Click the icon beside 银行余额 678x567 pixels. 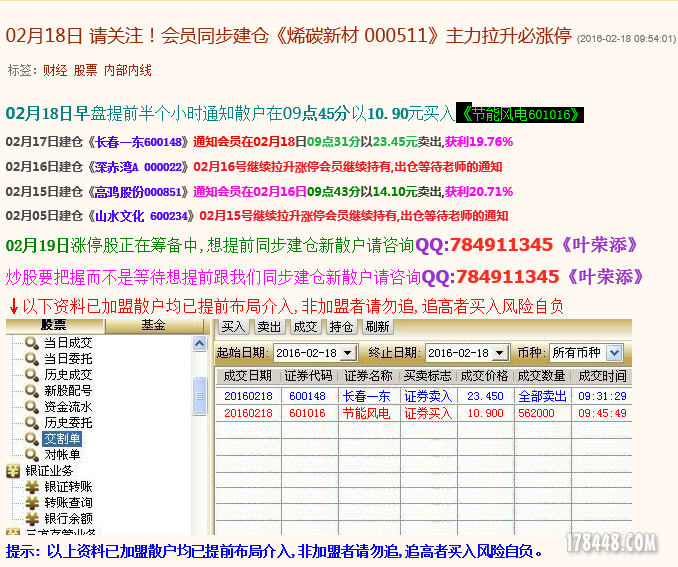pos(32,519)
